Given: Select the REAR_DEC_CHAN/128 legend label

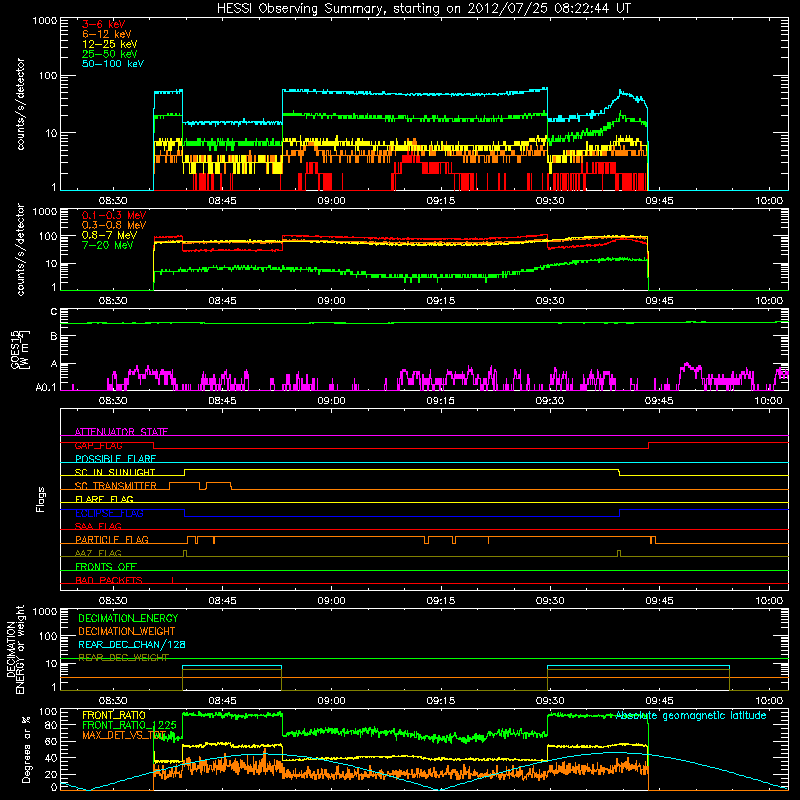Looking at the screenshot, I should tap(132, 645).
